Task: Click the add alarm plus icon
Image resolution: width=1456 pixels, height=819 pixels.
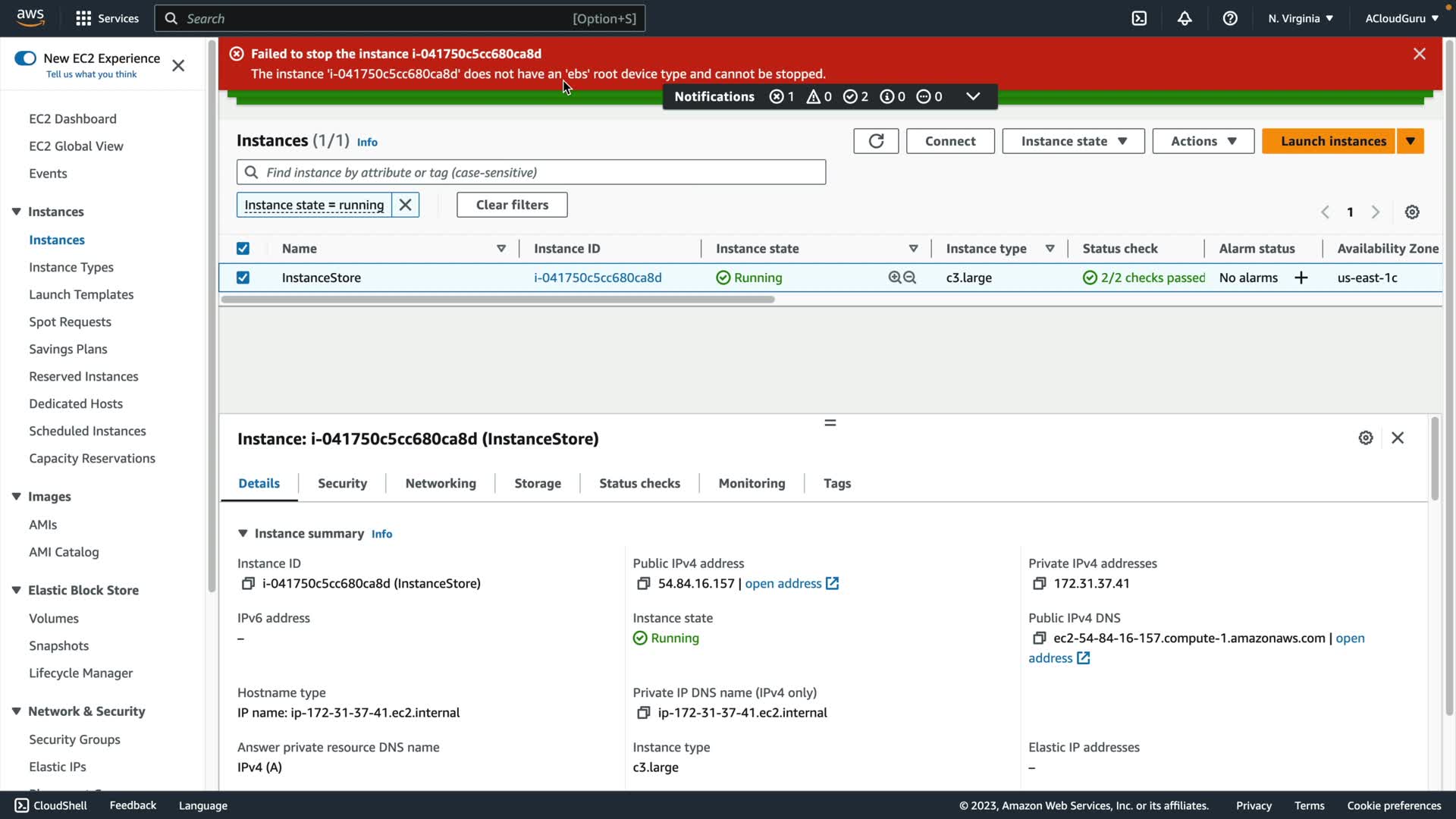Action: tap(1301, 278)
